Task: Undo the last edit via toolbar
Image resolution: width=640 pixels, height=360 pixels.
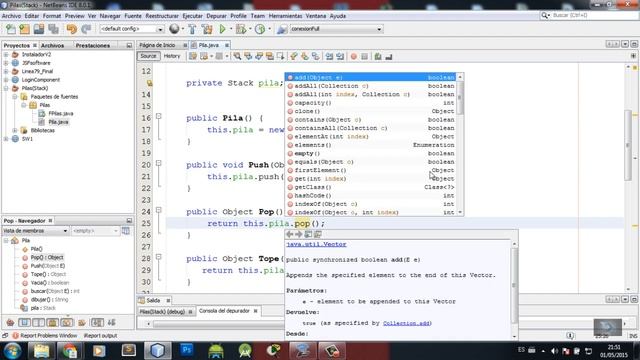Action: point(71,29)
